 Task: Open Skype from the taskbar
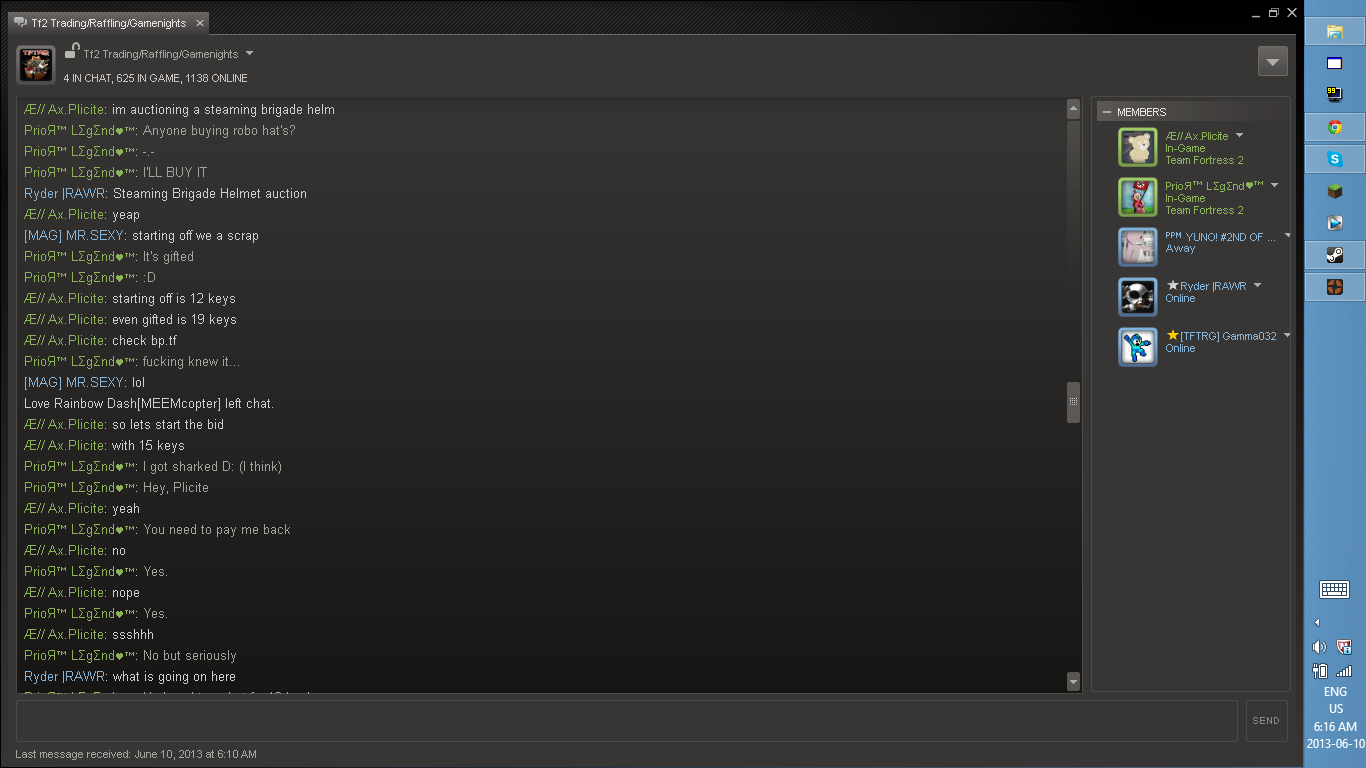(x=1334, y=159)
